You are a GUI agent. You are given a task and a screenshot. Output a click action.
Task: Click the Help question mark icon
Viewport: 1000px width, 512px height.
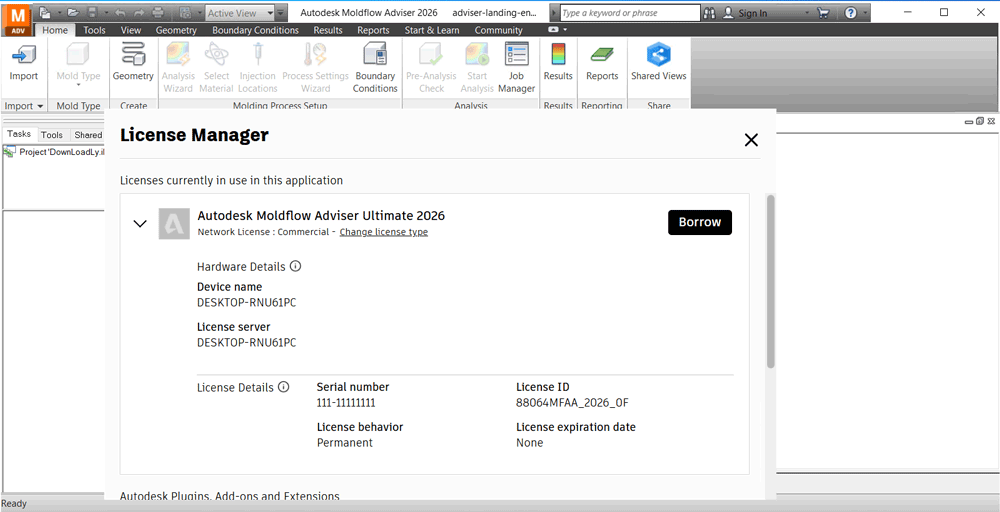pos(850,13)
